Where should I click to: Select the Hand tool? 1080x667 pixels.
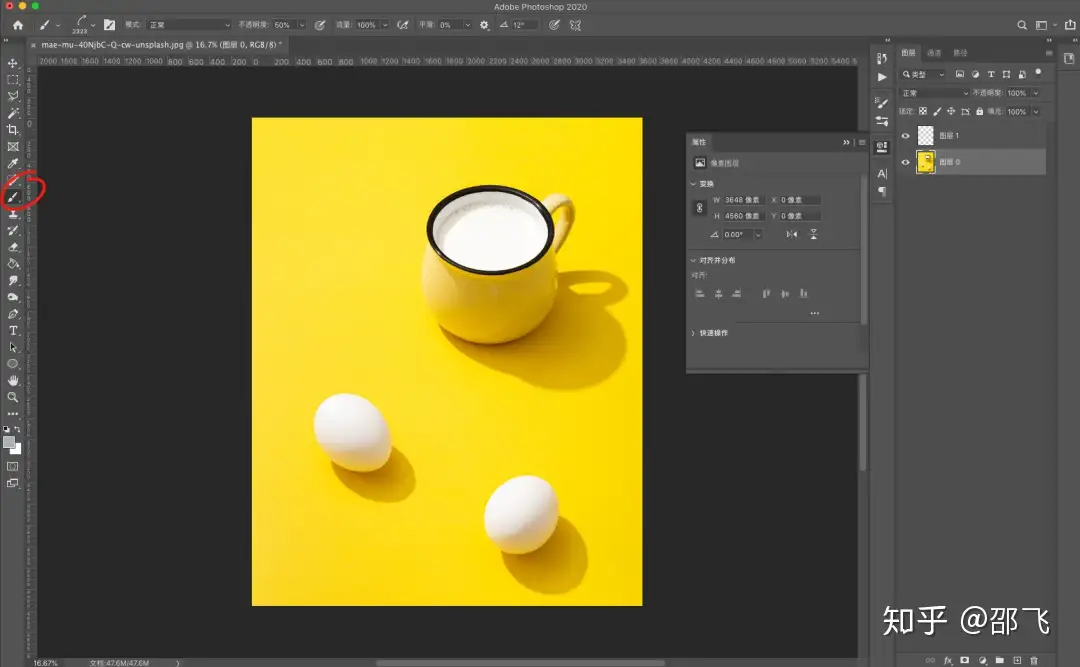click(13, 381)
